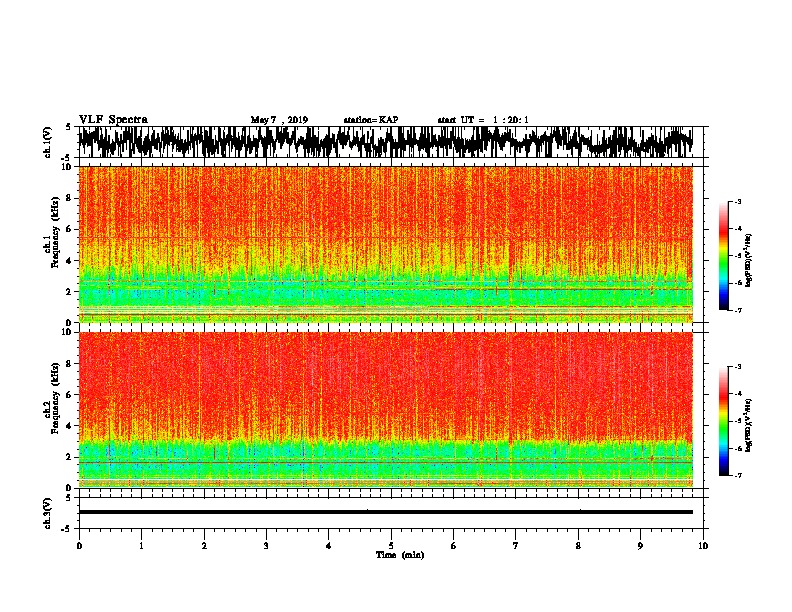The height and width of the screenshot is (612, 792).
Task: Click the "9" tick on the time axis
Action: pos(640,546)
